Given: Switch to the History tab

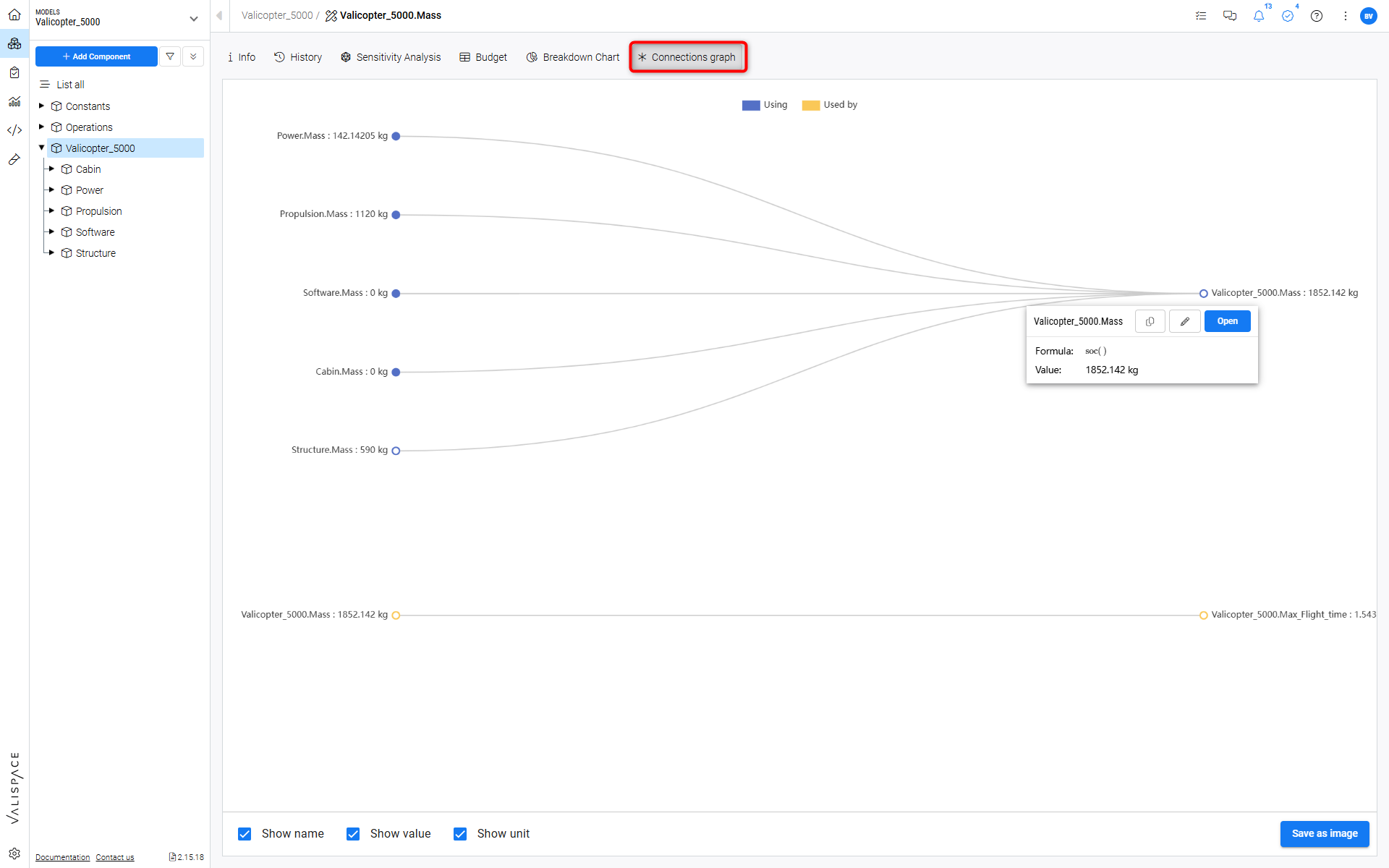Looking at the screenshot, I should click(x=298, y=57).
